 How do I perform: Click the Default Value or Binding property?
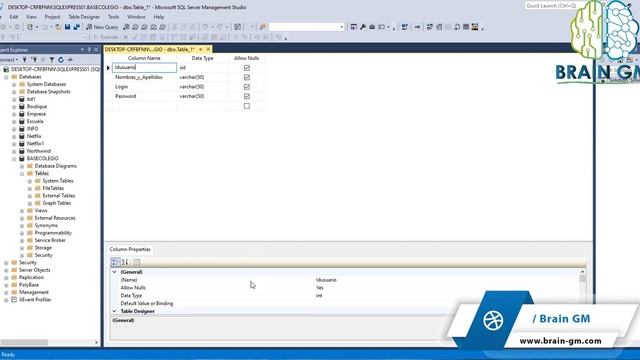tap(147, 303)
